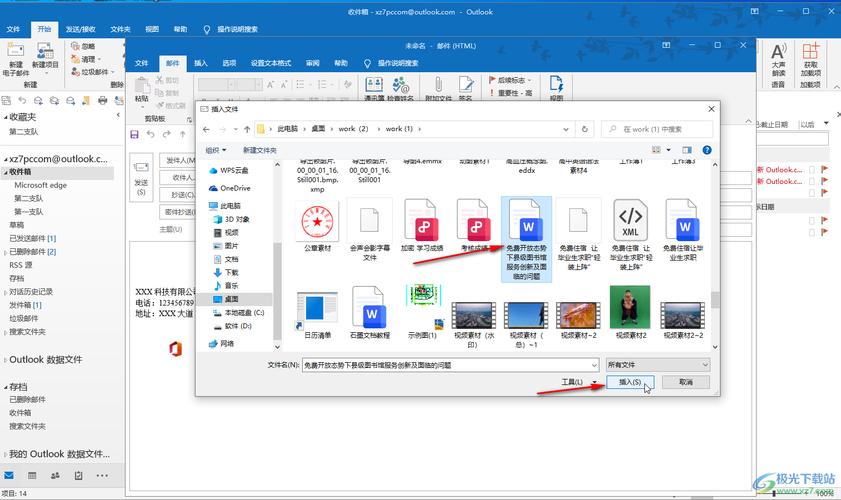Open OneDrive in the navigation pane
841x500 pixels.
click(x=235, y=188)
